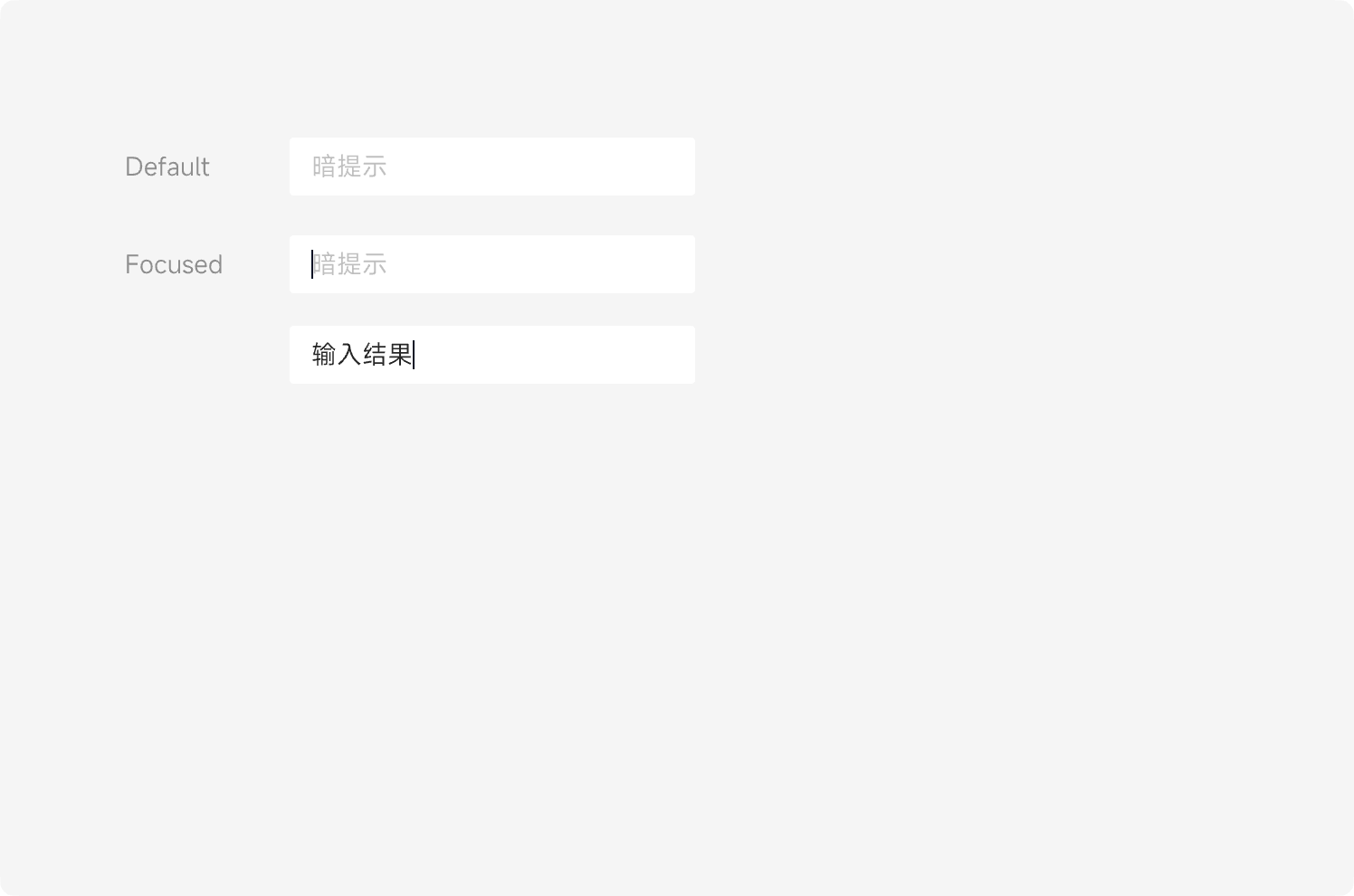Click the Default state input field
Image resolution: width=1354 pixels, height=896 pixels.
point(491,167)
